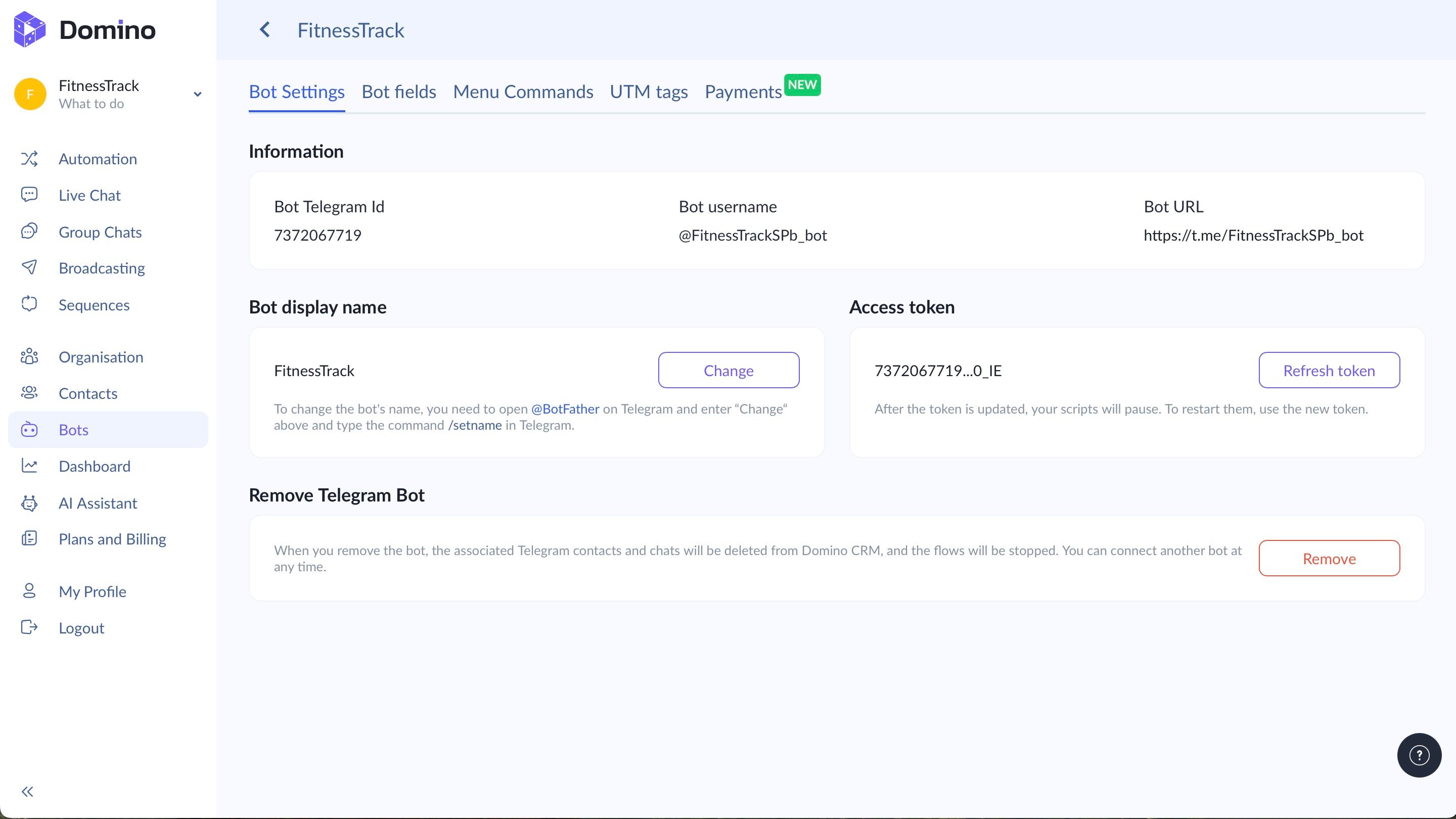
Task: Click the Dashboard chart icon
Action: (x=29, y=466)
